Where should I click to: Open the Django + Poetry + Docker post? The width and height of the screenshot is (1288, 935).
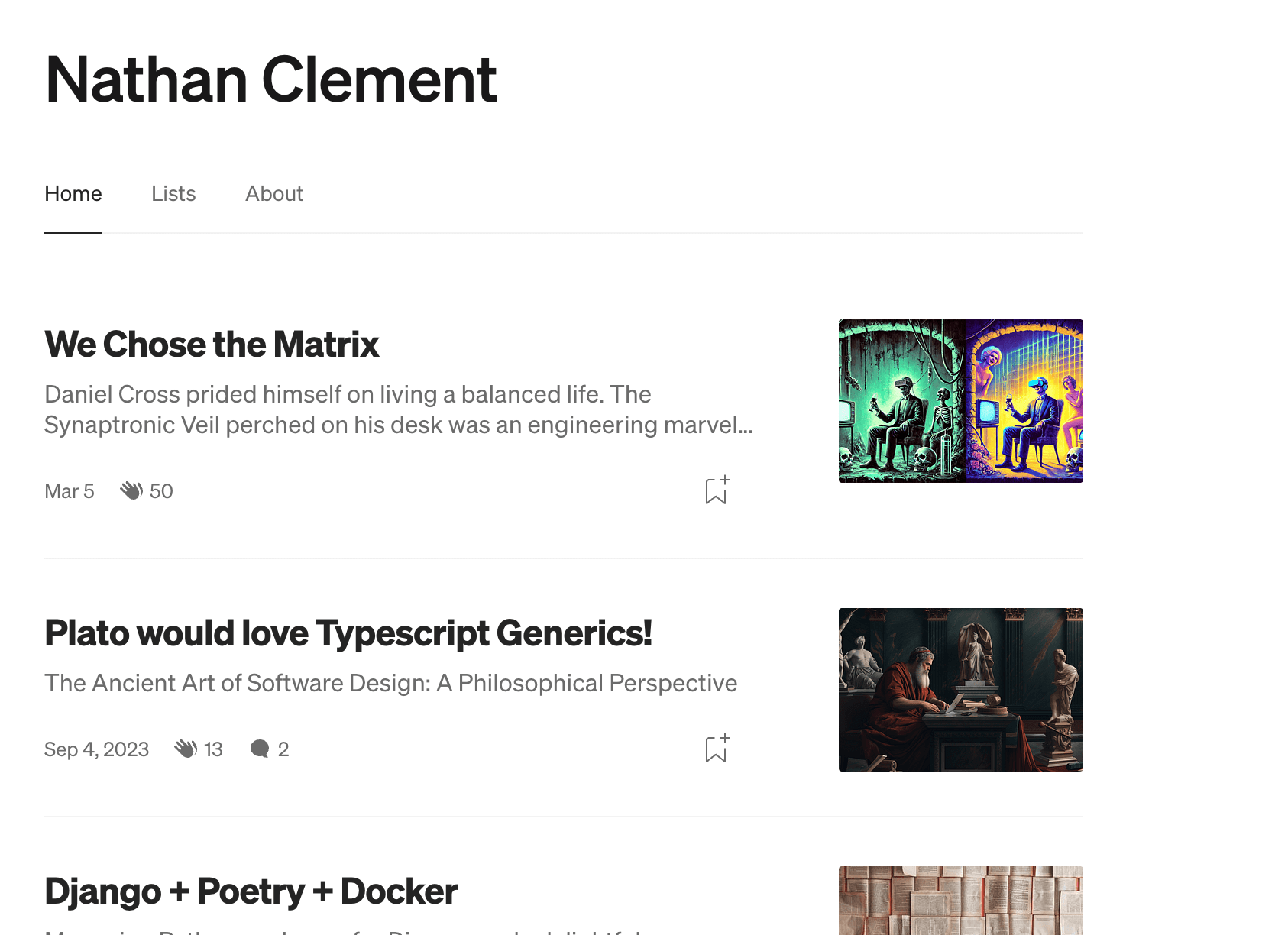[251, 890]
